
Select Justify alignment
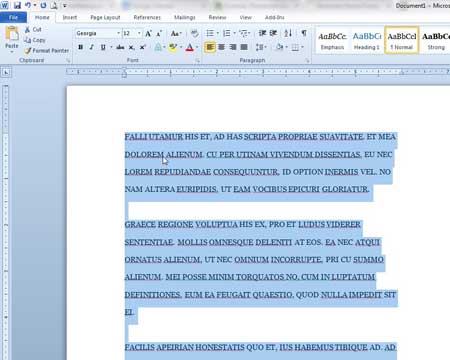[244, 47]
